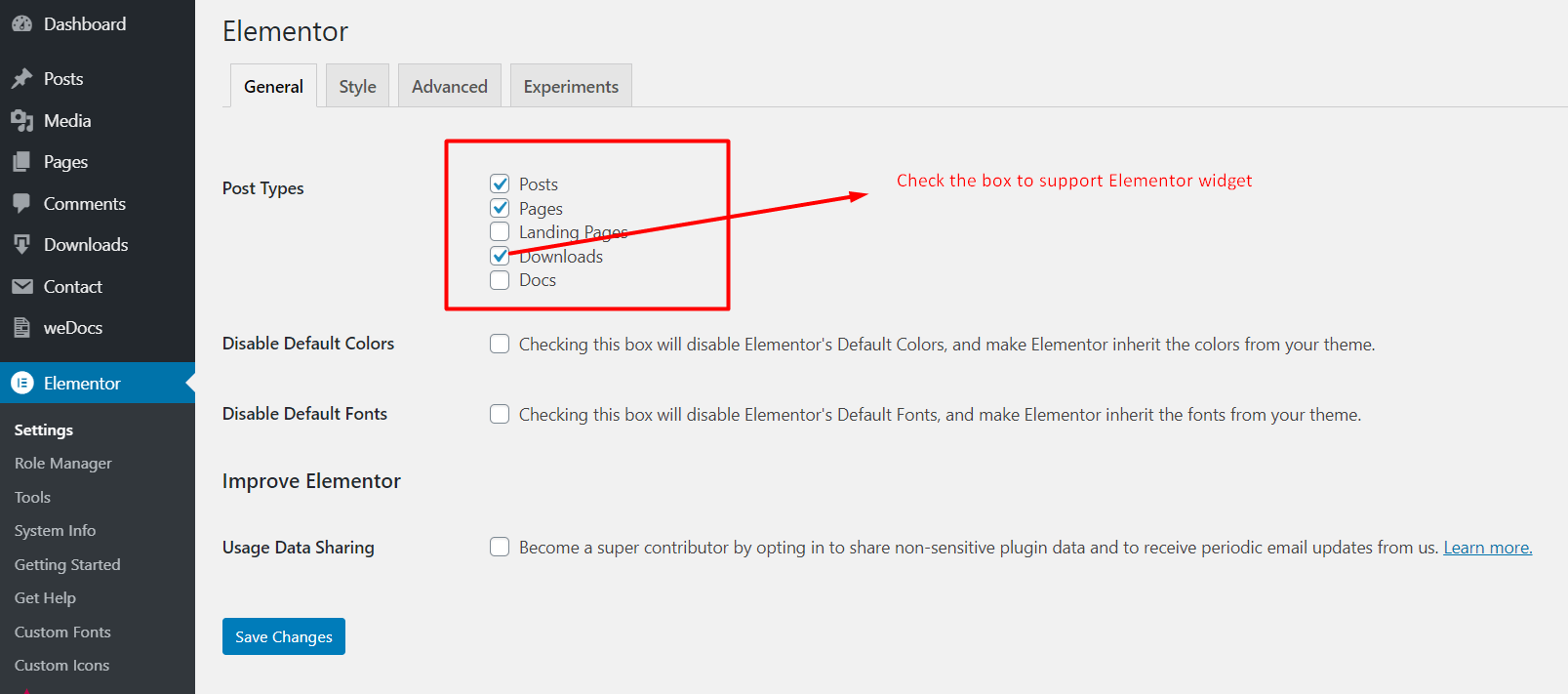Click the weDocs document icon
This screenshot has height=694, width=1568.
point(20,327)
